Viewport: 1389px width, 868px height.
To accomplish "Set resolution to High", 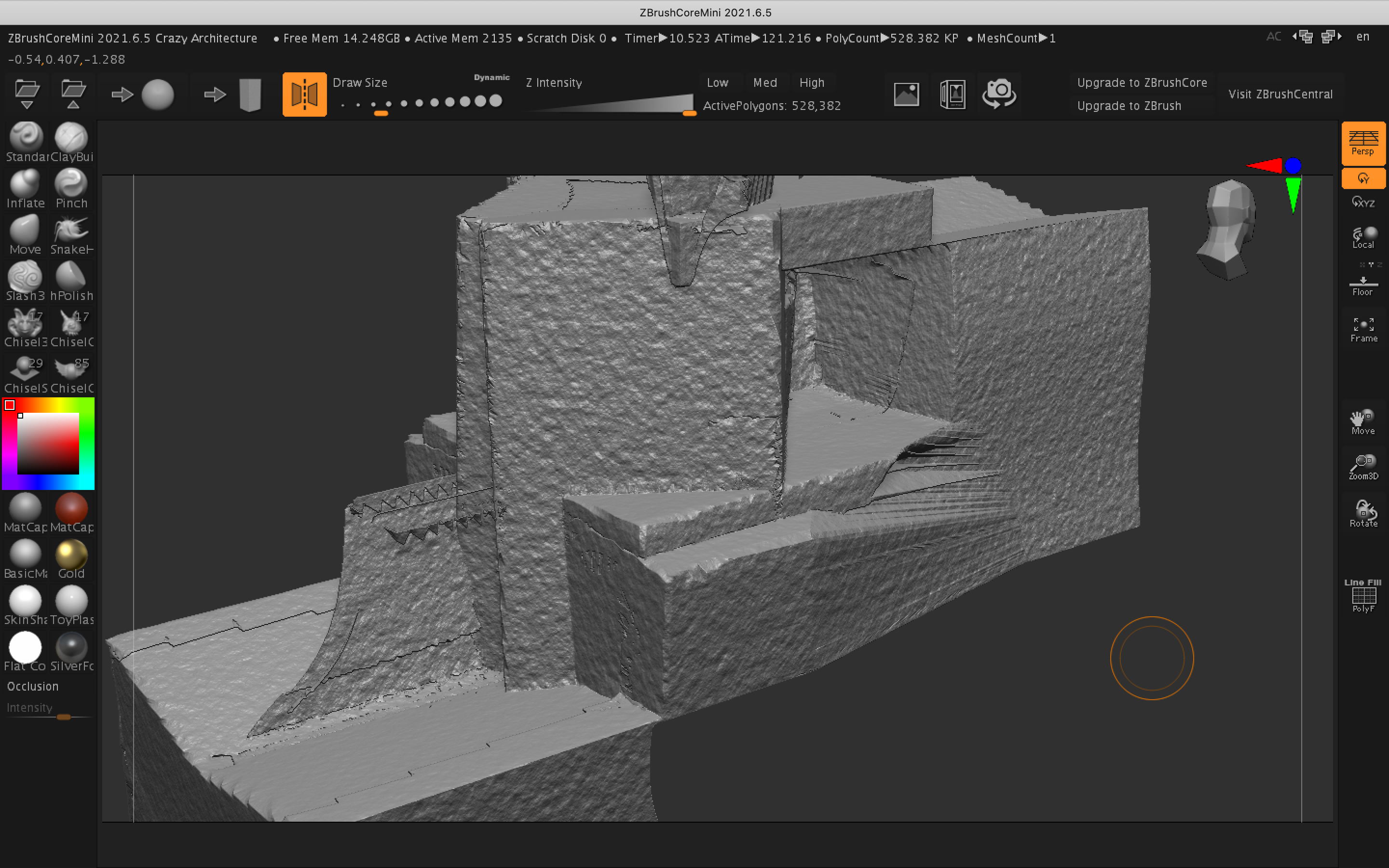I will click(812, 82).
